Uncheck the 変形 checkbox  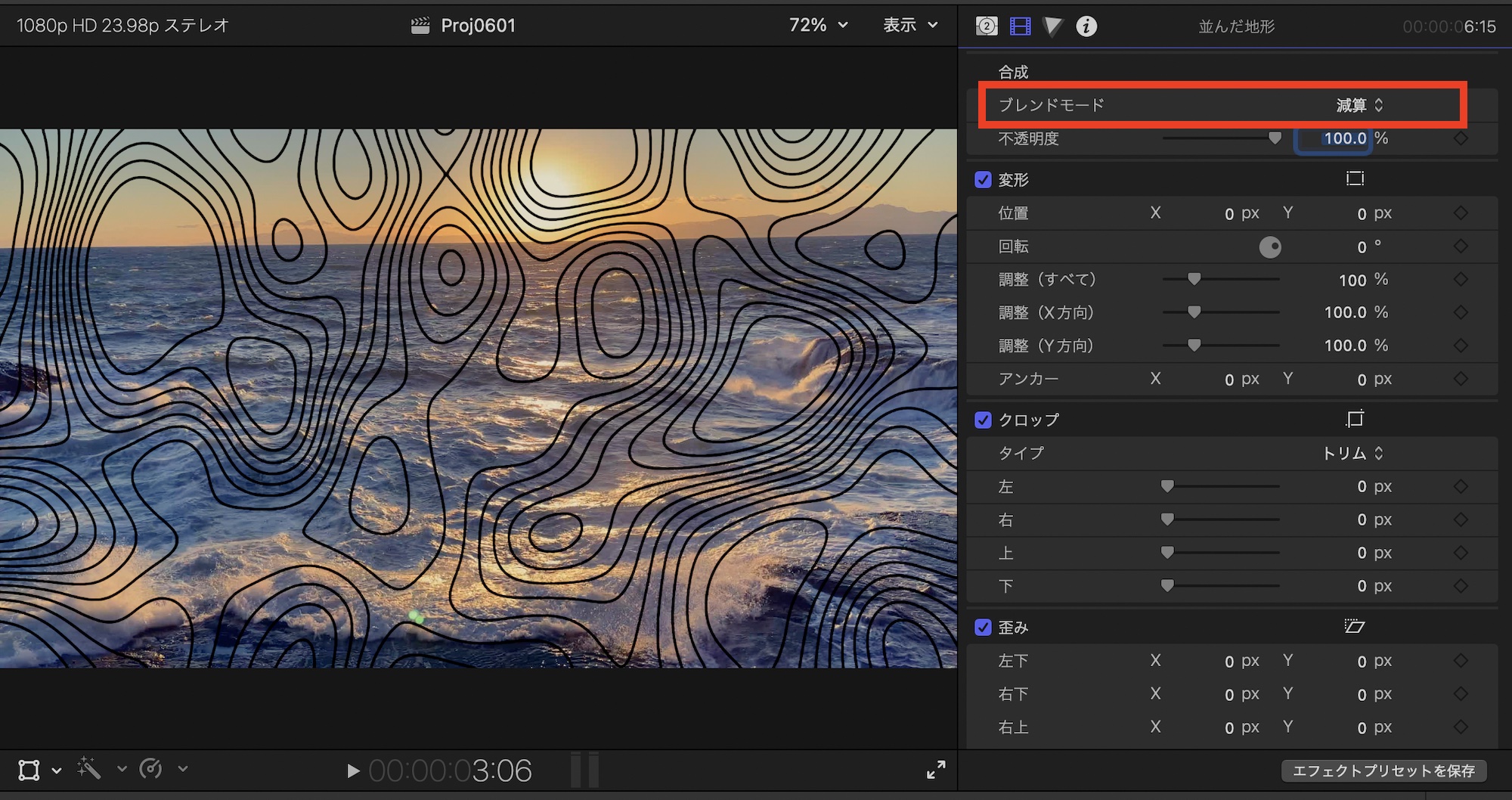[x=983, y=180]
